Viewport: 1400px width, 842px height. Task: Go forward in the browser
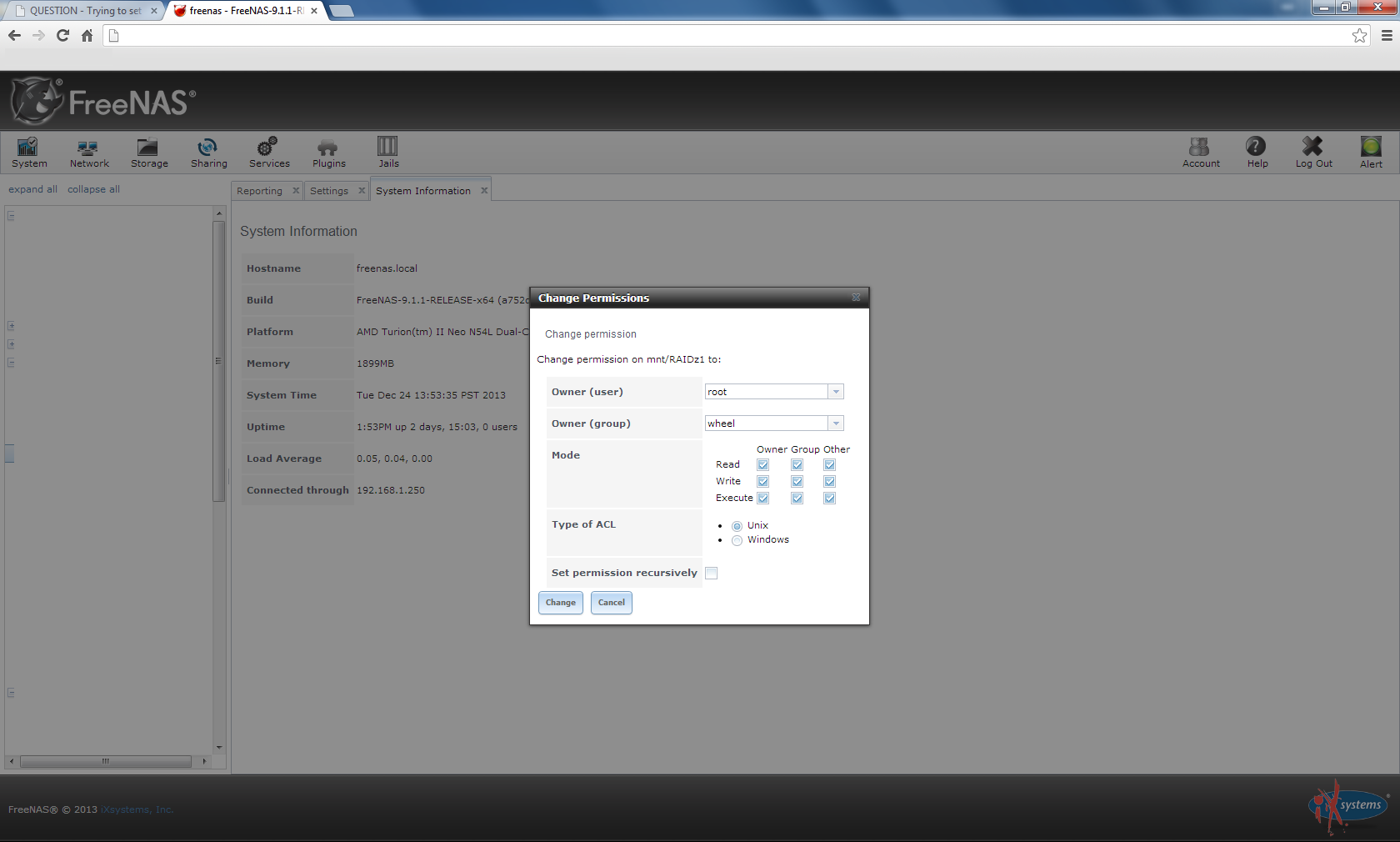coord(38,35)
